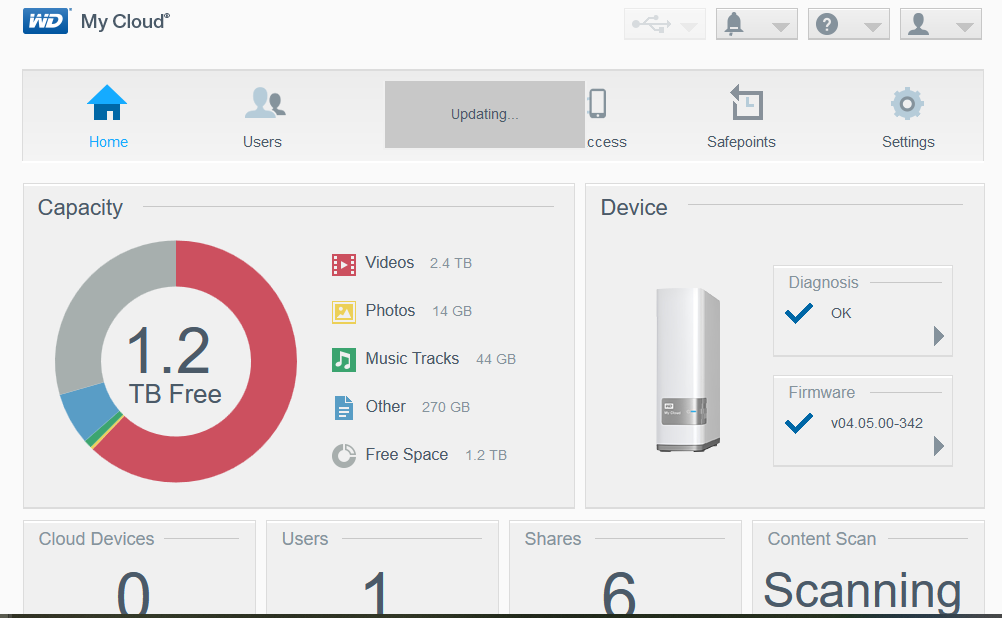Select the Safepoints tab label
1002x618 pixels.
click(x=741, y=142)
